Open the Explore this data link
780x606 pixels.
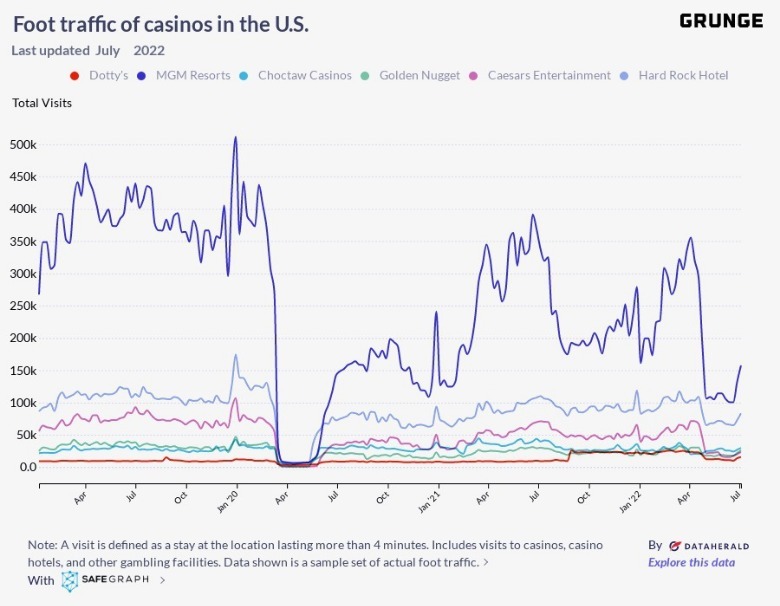pos(691,562)
